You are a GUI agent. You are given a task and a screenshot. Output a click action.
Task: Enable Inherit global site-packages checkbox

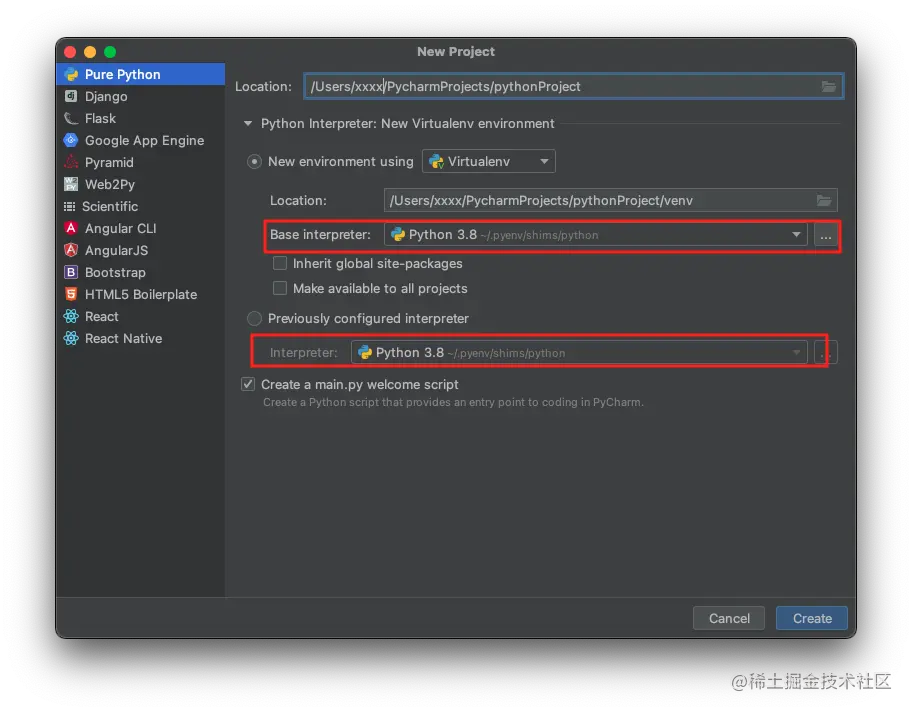280,264
